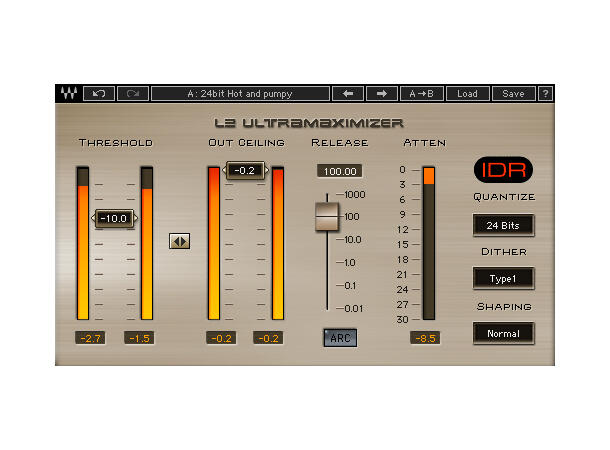The image size is (610, 450).
Task: Click the right output peak readout -0.2
Action: pyautogui.click(x=268, y=338)
